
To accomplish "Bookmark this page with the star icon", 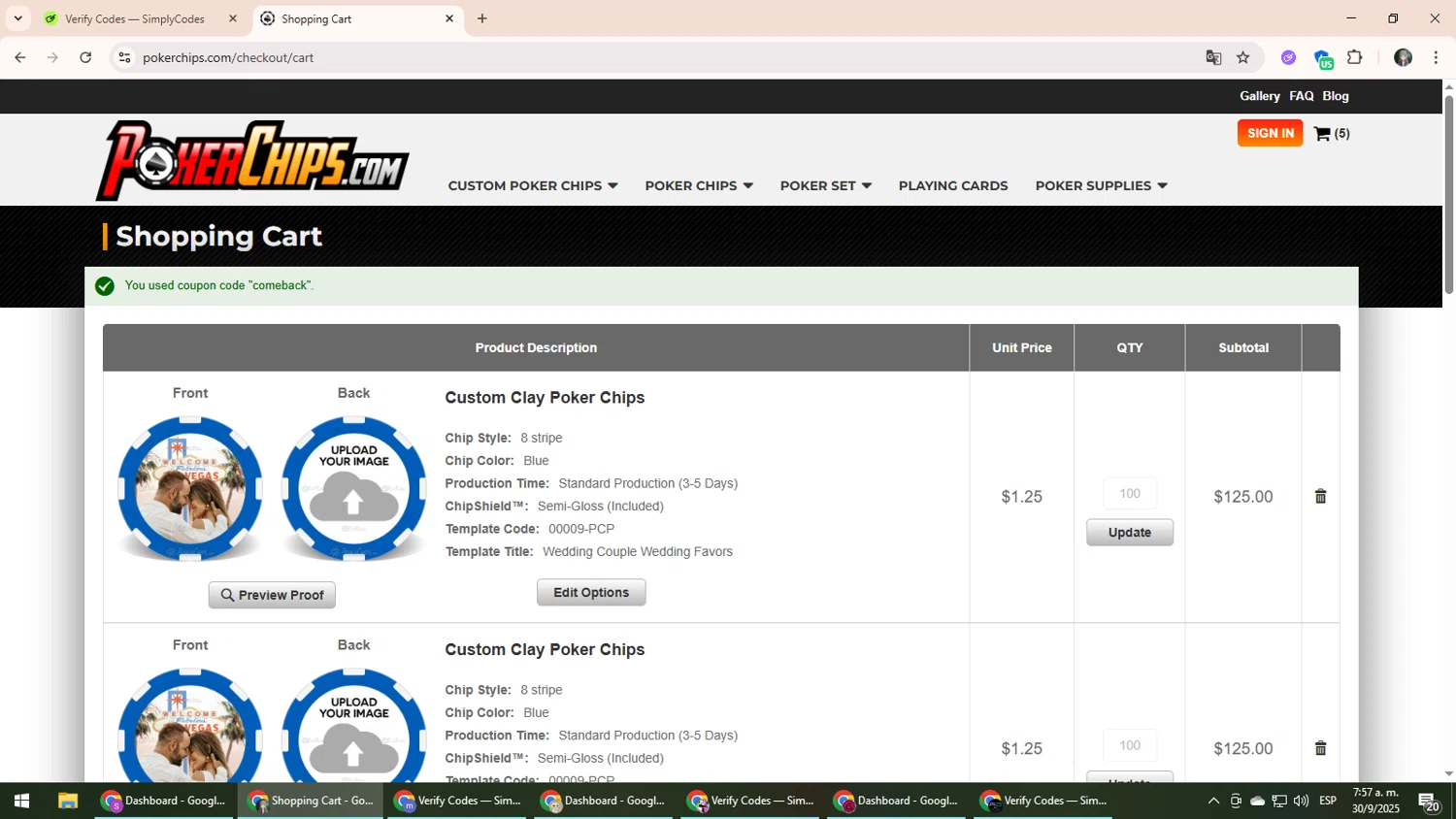I will (1243, 57).
